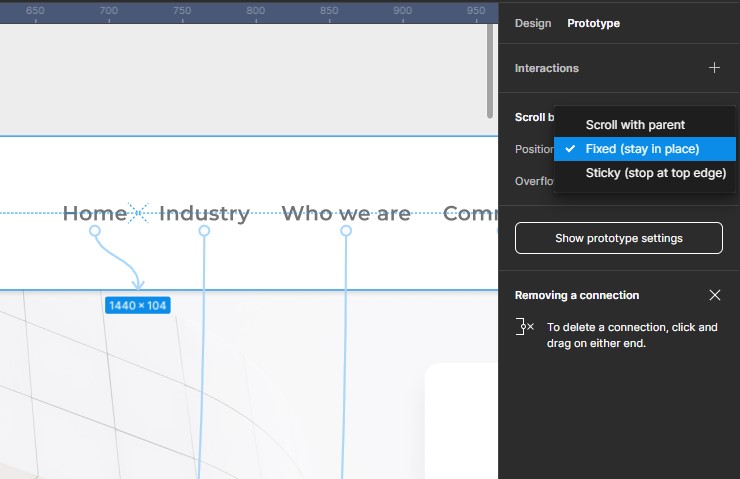Click the 1440 × 104 dimension label
The height and width of the screenshot is (479, 740).
tap(138, 305)
